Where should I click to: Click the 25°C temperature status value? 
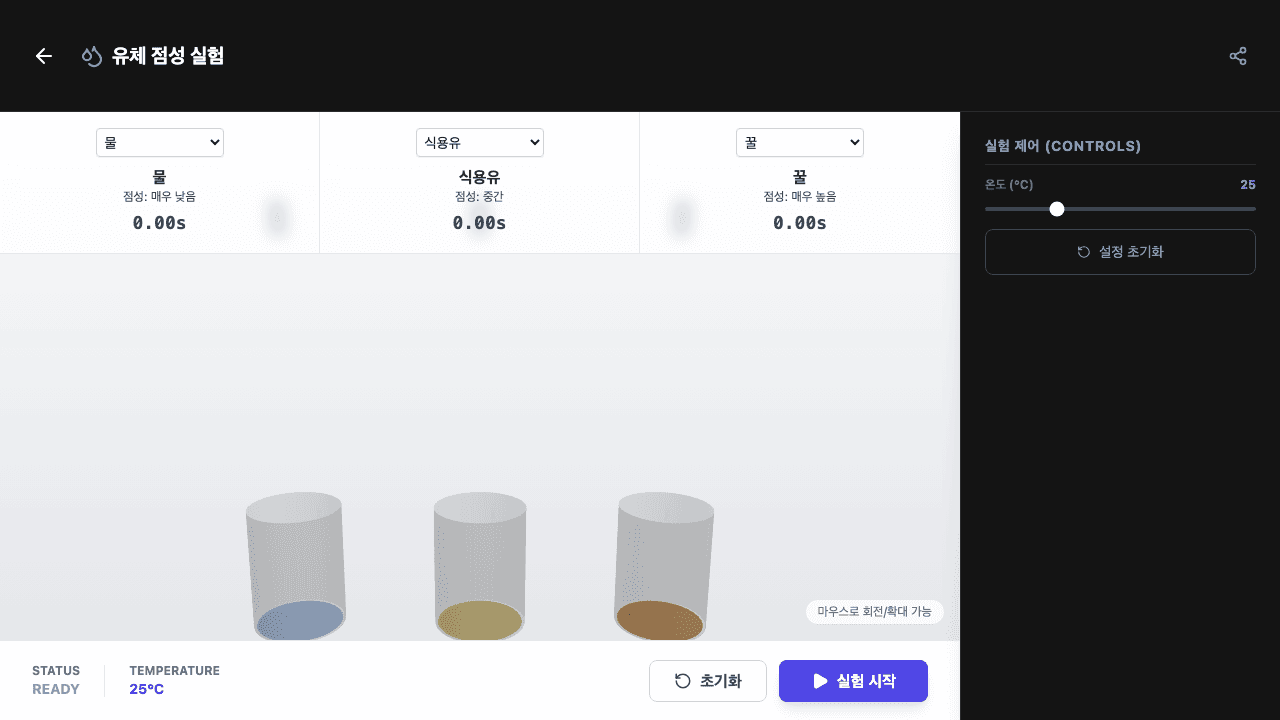pyautogui.click(x=146, y=689)
